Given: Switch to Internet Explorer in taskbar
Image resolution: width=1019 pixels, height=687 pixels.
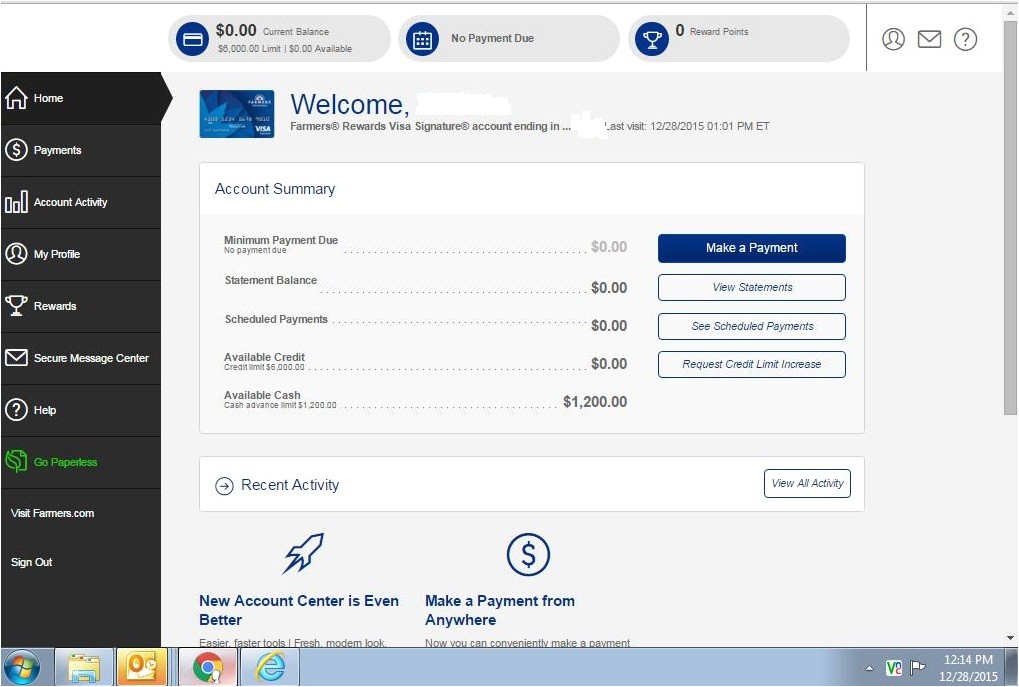Looking at the screenshot, I should [x=270, y=668].
